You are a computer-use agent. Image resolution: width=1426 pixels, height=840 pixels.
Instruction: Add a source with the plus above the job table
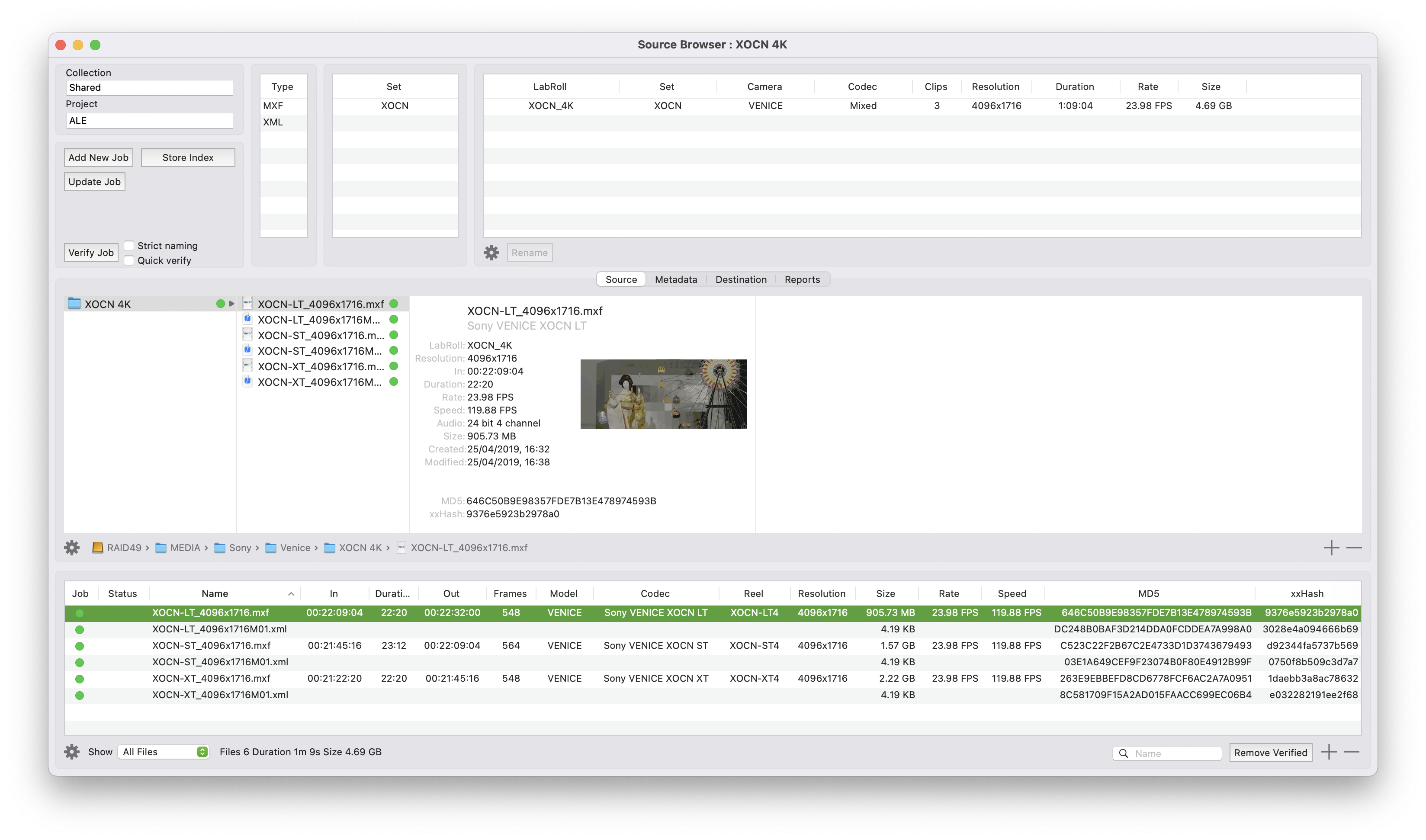1331,547
